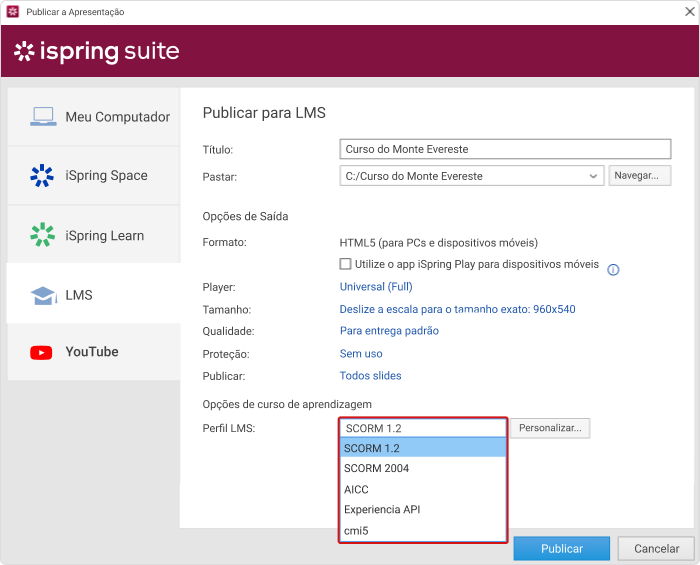The width and height of the screenshot is (700, 565).
Task: Click the graduation cap LMS icon
Action: [44, 295]
